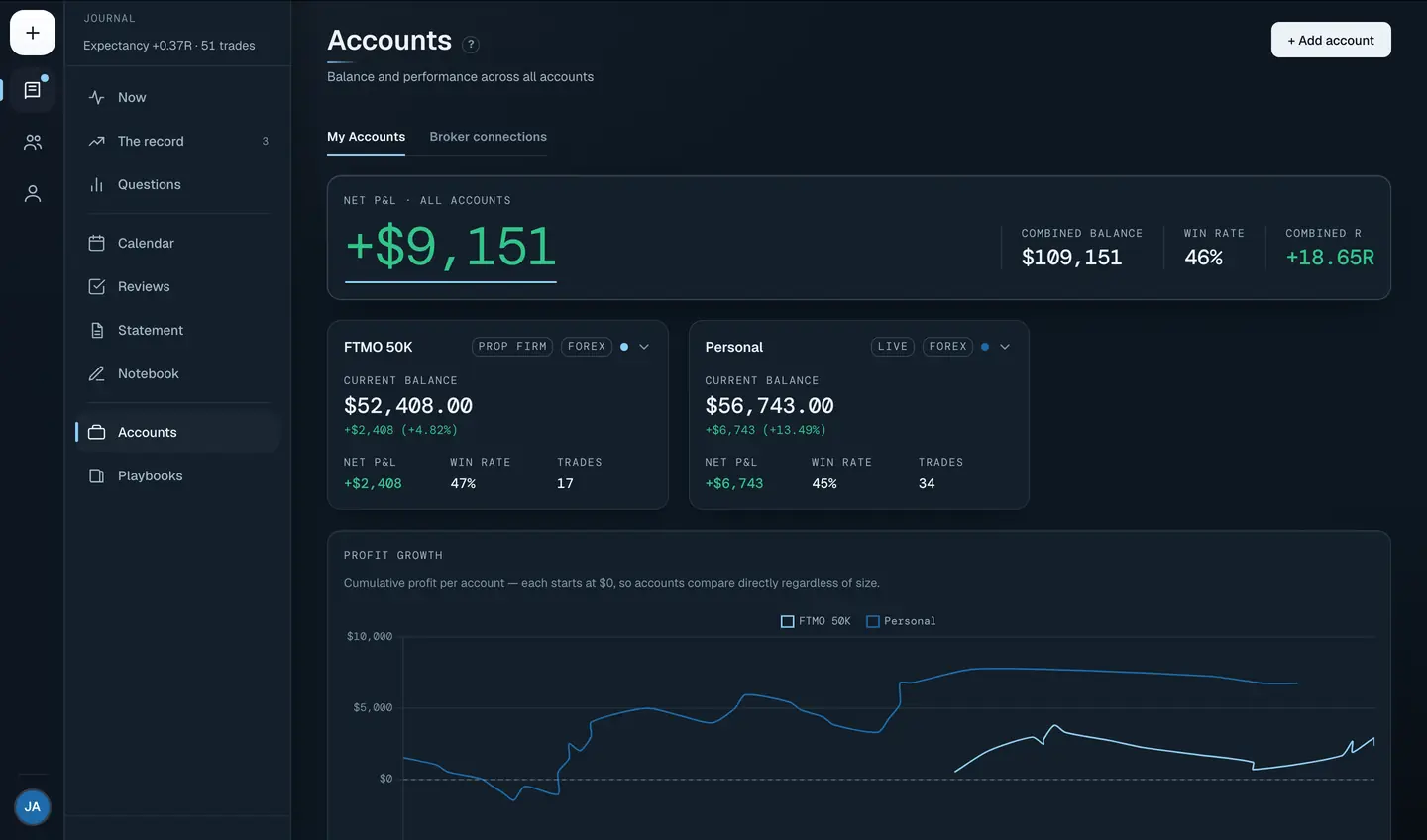Open the community people icon in the rail
The image size is (1427, 840).
point(33,143)
